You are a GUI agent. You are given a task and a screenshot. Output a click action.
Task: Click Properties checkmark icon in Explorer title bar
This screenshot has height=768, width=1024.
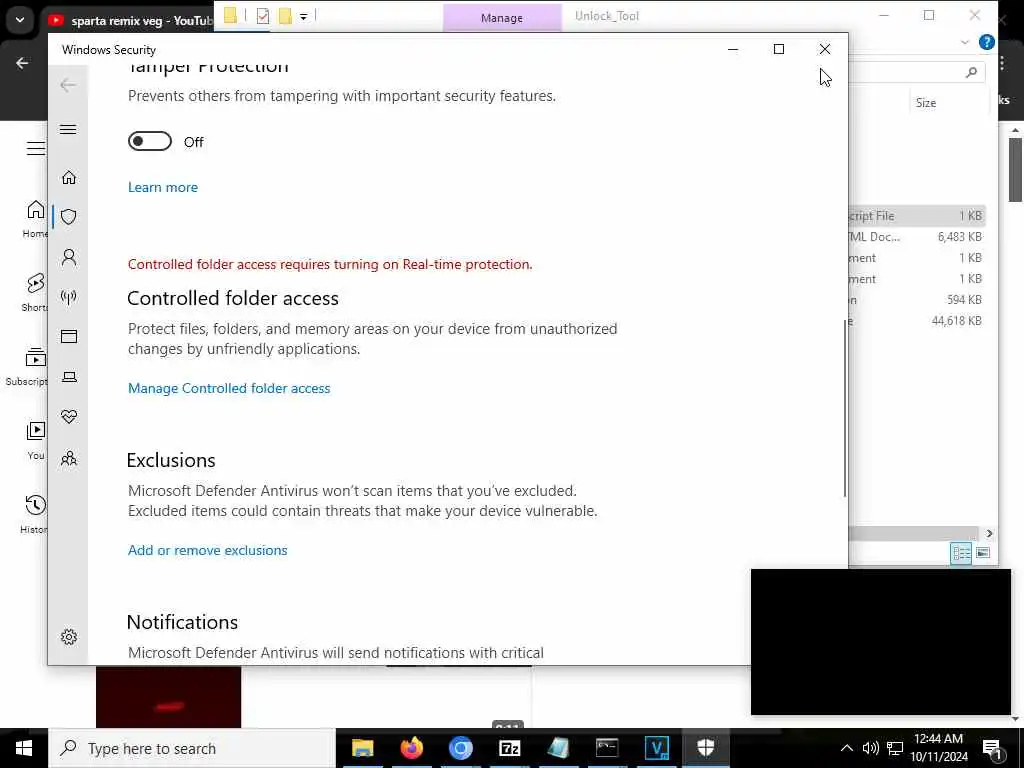[x=263, y=16]
